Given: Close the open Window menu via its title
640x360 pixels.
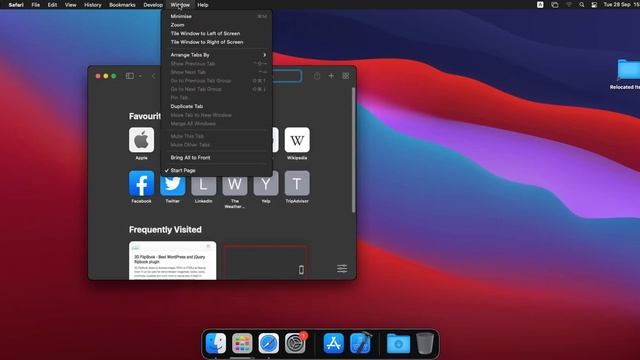Looking at the screenshot, I should pos(180,5).
